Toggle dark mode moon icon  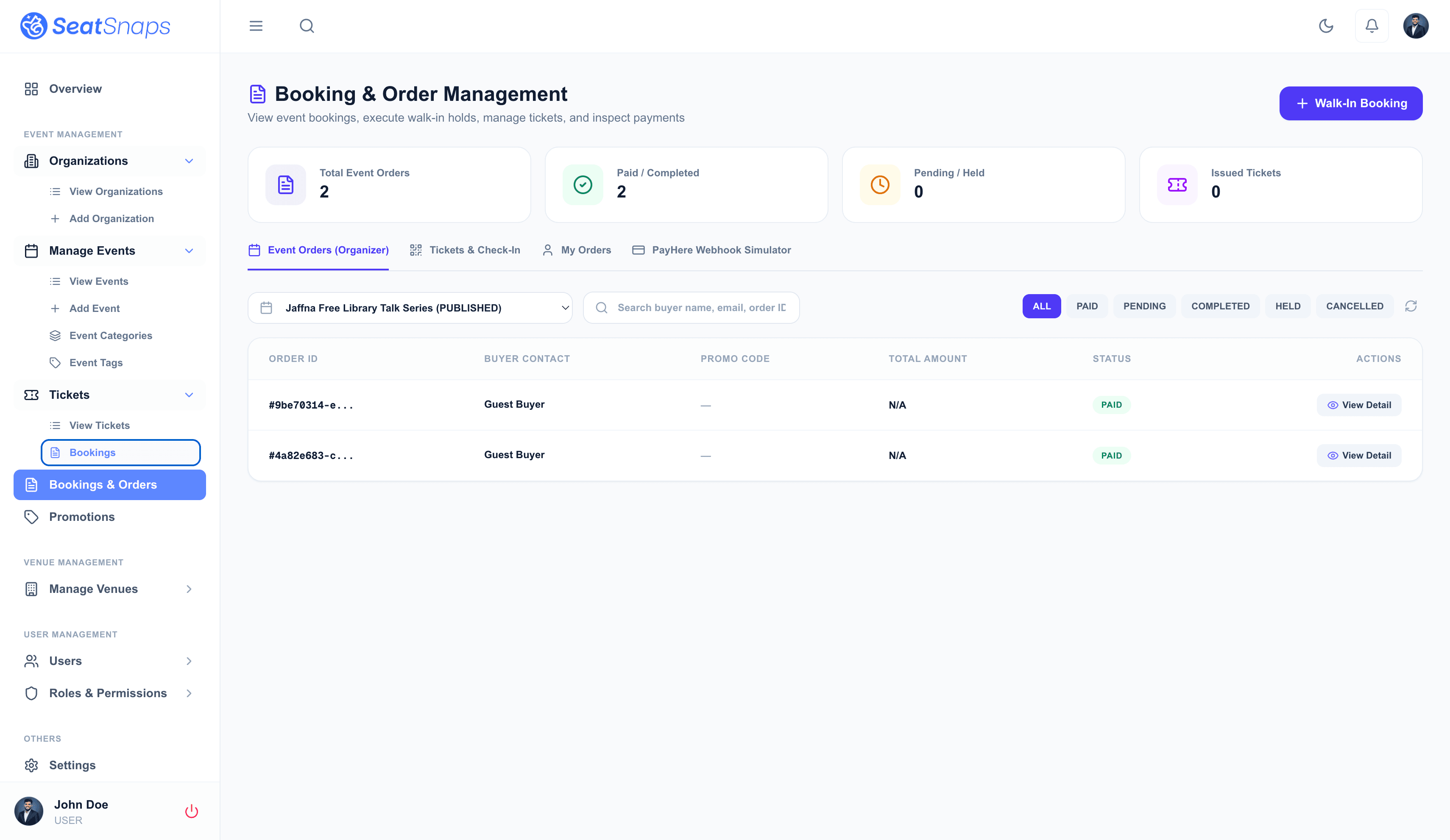coord(1326,26)
